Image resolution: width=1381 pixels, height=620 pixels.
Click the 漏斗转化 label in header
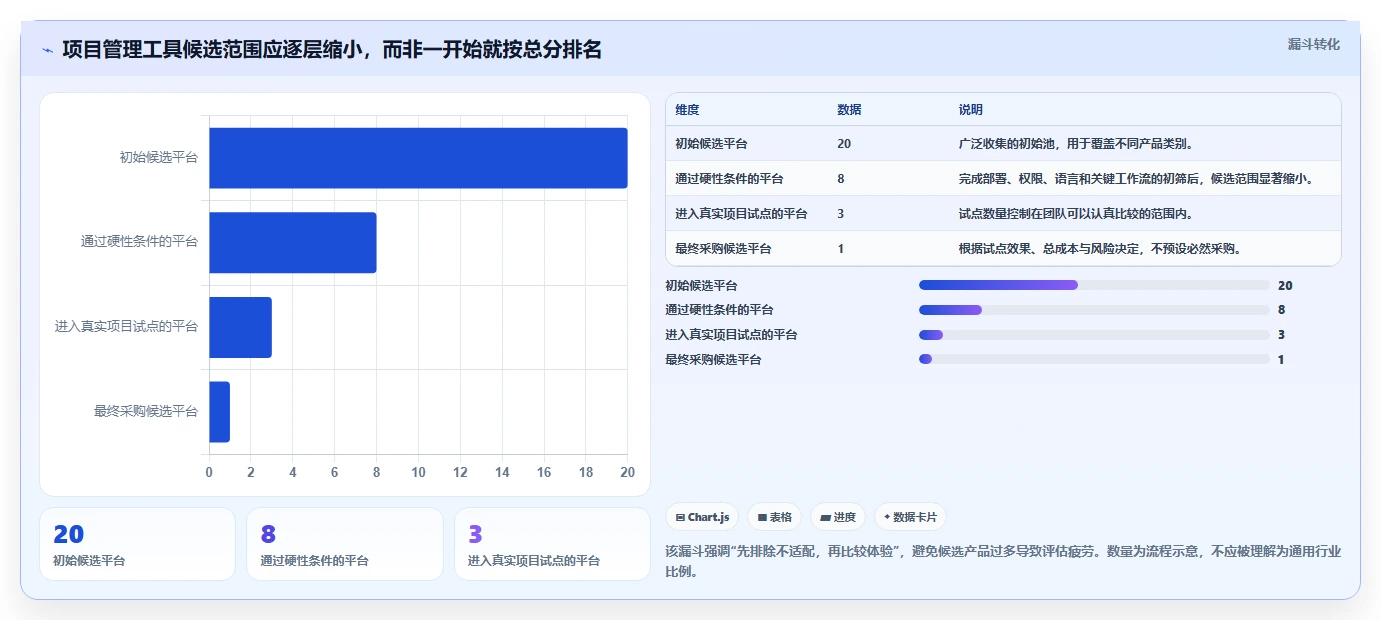point(1313,44)
